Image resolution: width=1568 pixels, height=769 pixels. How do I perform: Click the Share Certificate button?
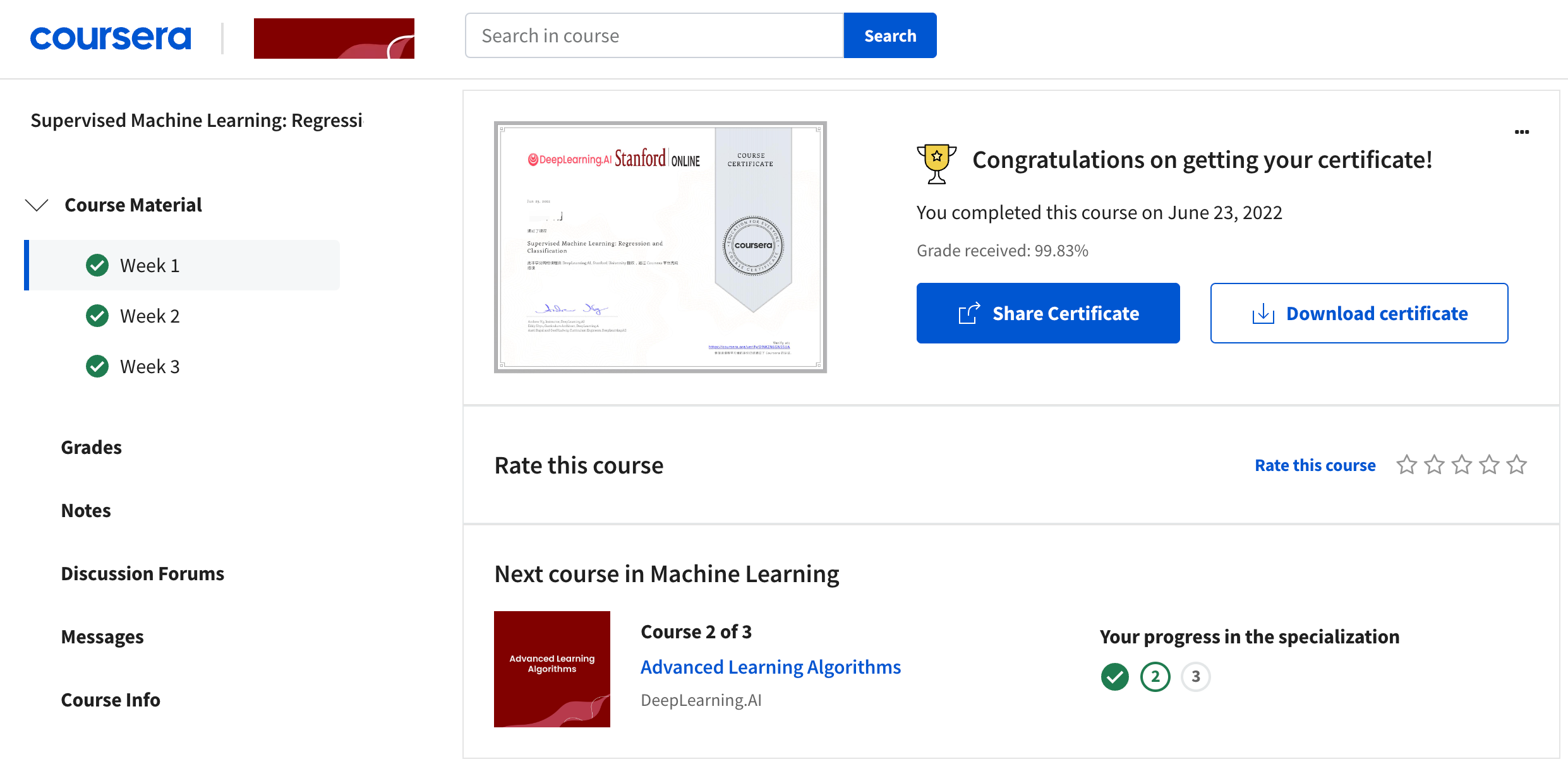pos(1048,313)
